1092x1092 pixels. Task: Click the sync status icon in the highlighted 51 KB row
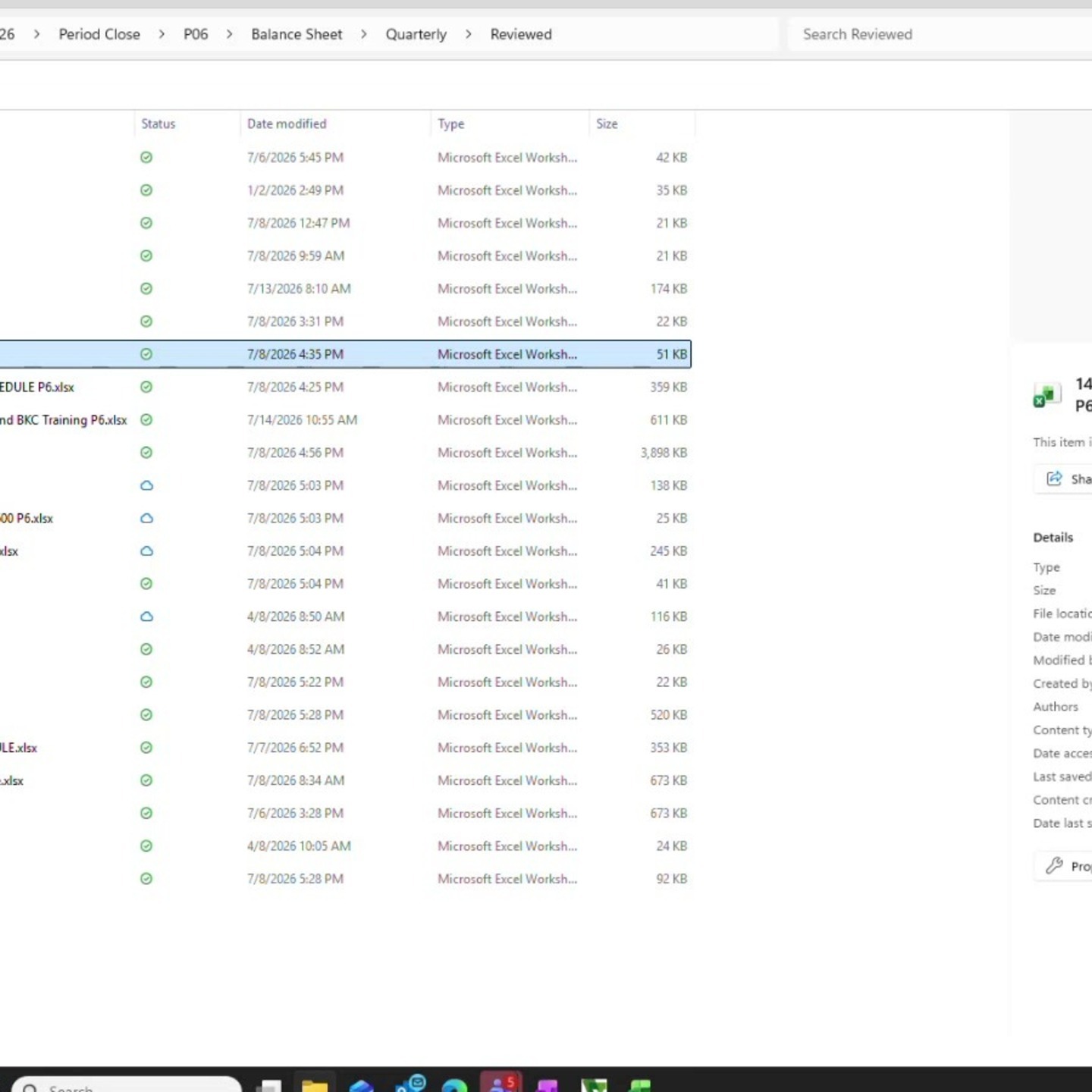pyautogui.click(x=146, y=354)
